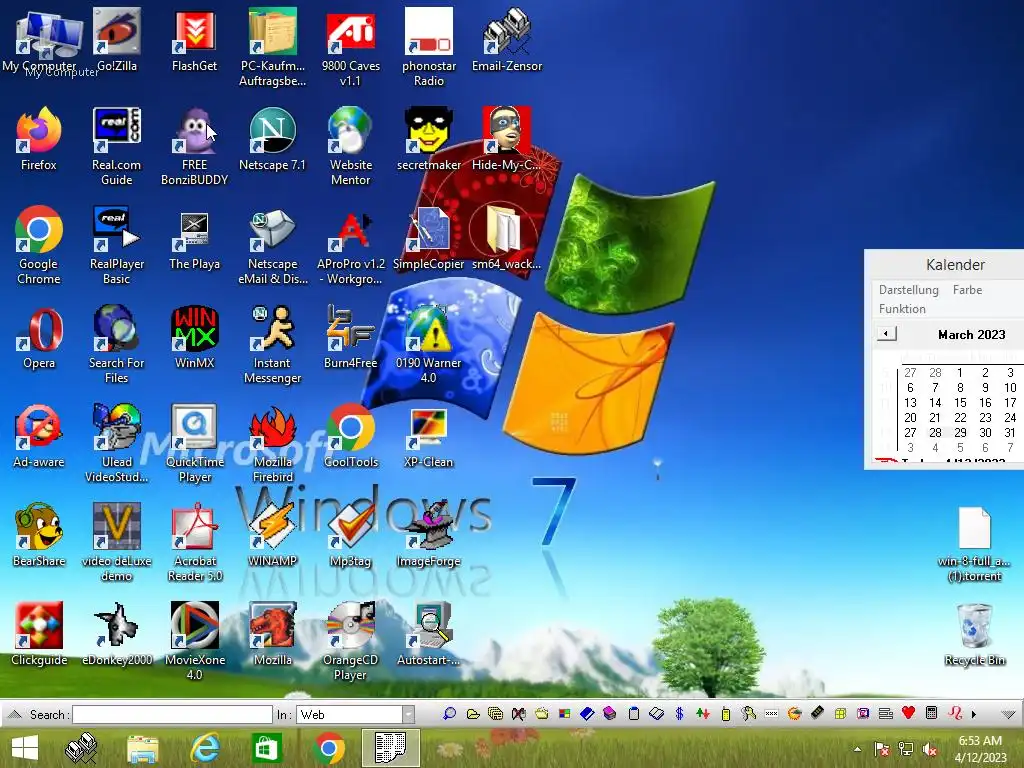Go to previous month in Kalender
The width and height of the screenshot is (1024, 768).
click(886, 334)
